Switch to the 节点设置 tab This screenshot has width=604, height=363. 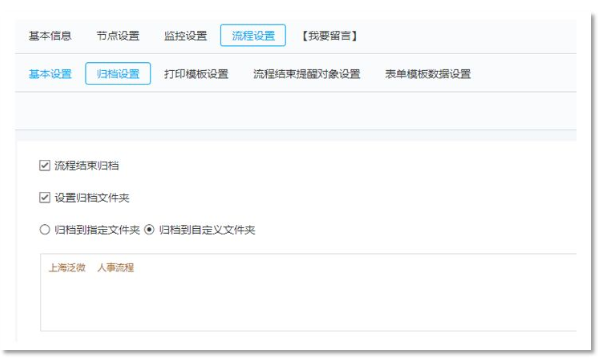[118, 36]
